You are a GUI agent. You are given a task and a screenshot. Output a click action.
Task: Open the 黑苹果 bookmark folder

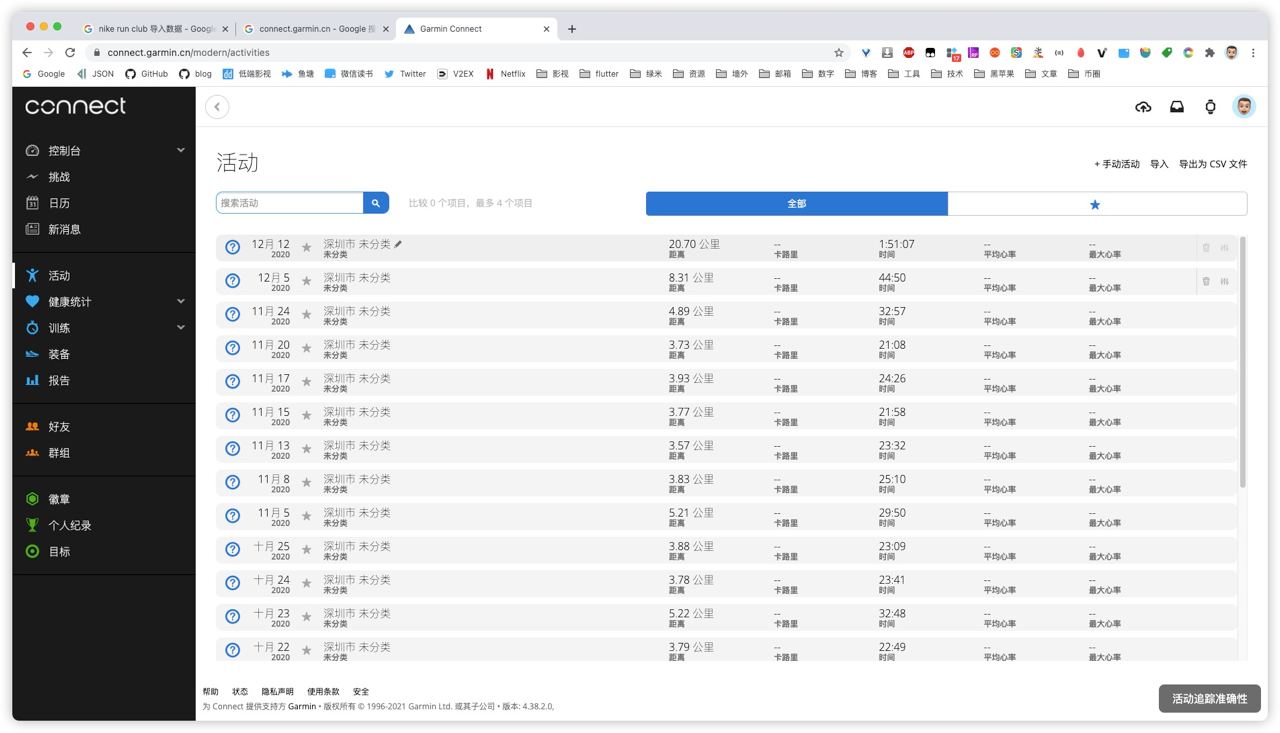click(994, 73)
